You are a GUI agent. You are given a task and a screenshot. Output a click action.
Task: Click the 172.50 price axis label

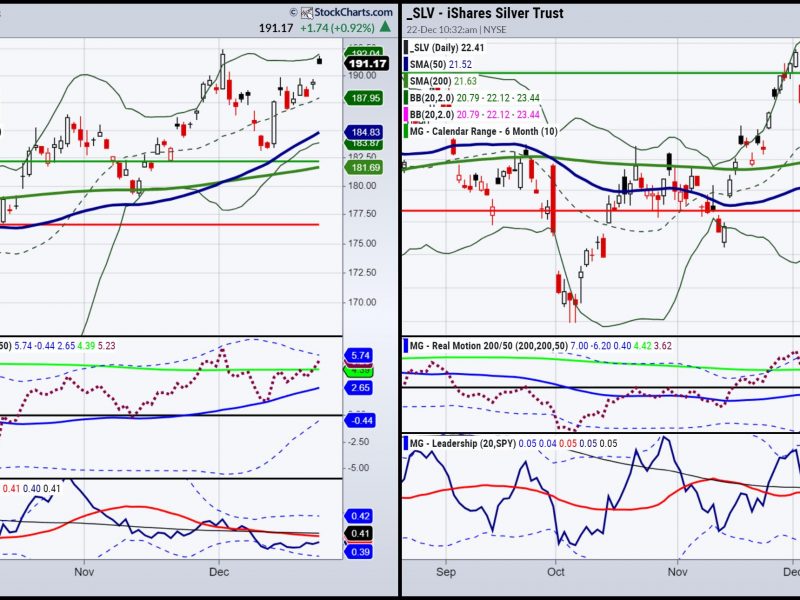(362, 272)
